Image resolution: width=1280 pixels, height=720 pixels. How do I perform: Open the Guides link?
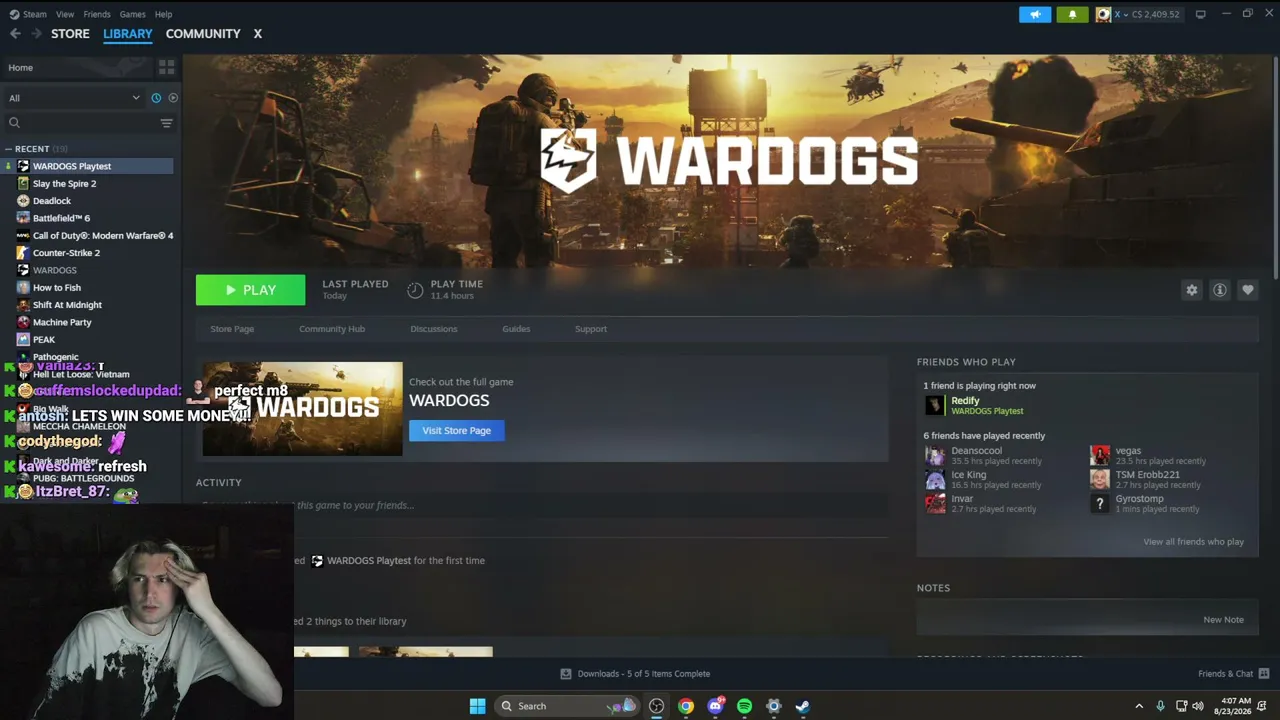[516, 329]
